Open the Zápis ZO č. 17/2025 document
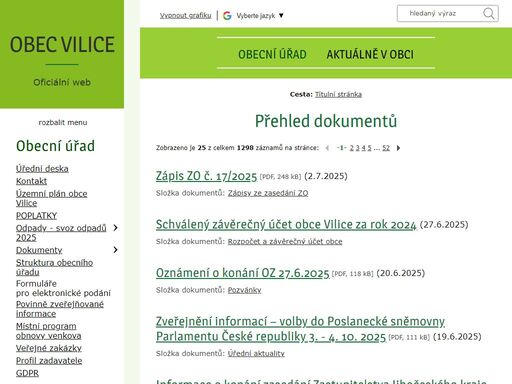512x384 pixels. [206, 176]
